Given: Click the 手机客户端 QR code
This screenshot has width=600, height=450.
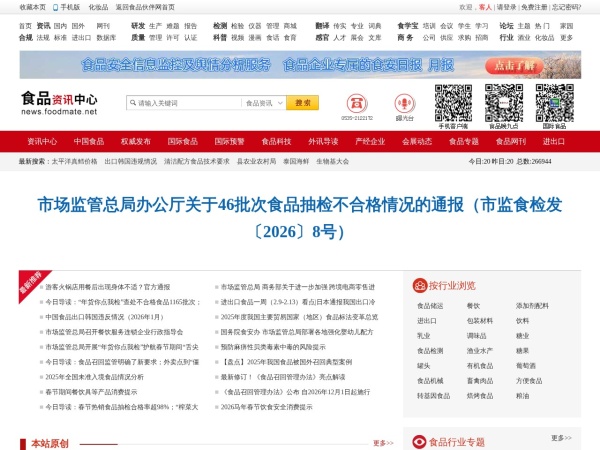Looking at the screenshot, I should pyautogui.click(x=453, y=103).
